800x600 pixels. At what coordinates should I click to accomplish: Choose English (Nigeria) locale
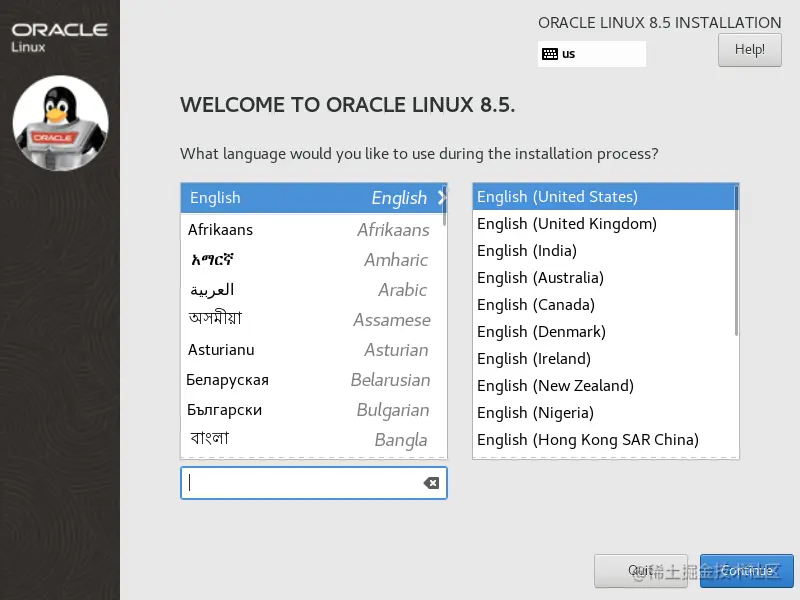(x=605, y=413)
